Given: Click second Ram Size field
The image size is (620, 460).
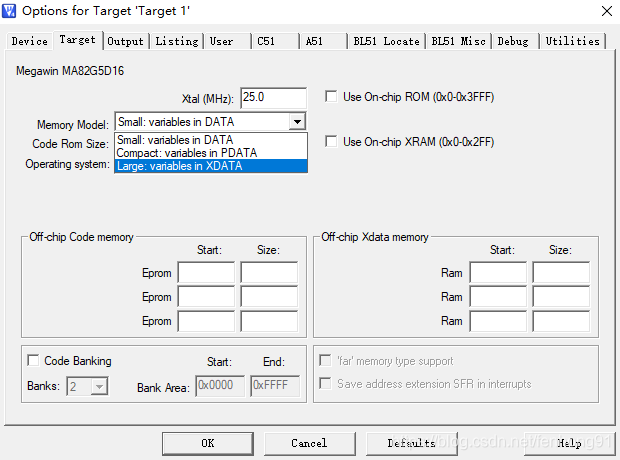Looking at the screenshot, I should tap(561, 297).
